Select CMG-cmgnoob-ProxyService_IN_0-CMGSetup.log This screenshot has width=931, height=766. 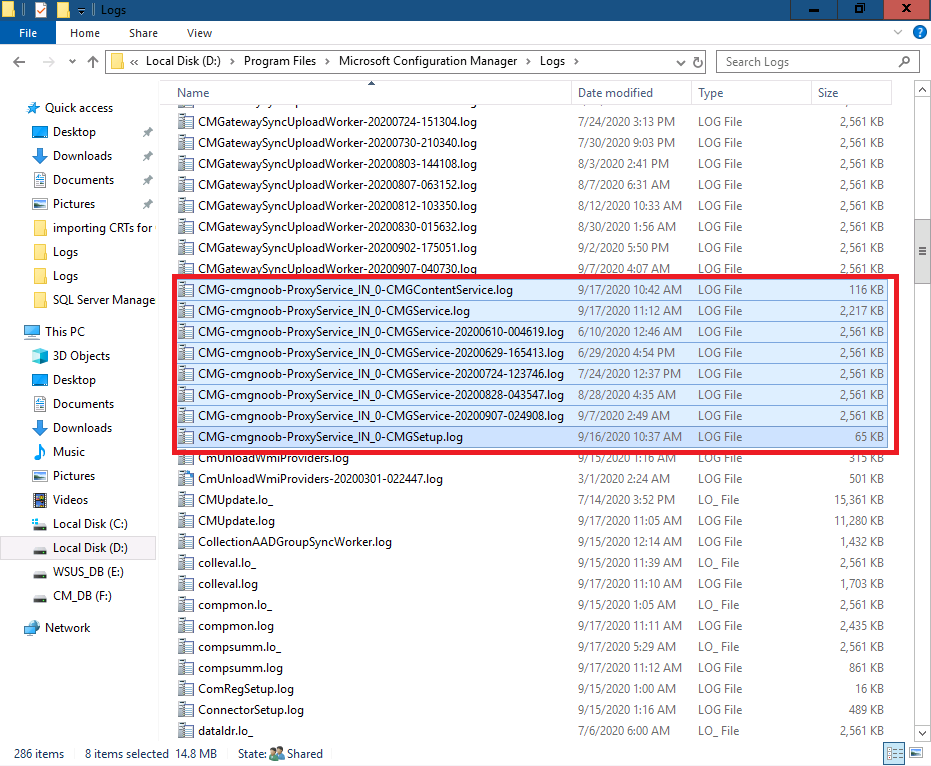tap(532, 437)
